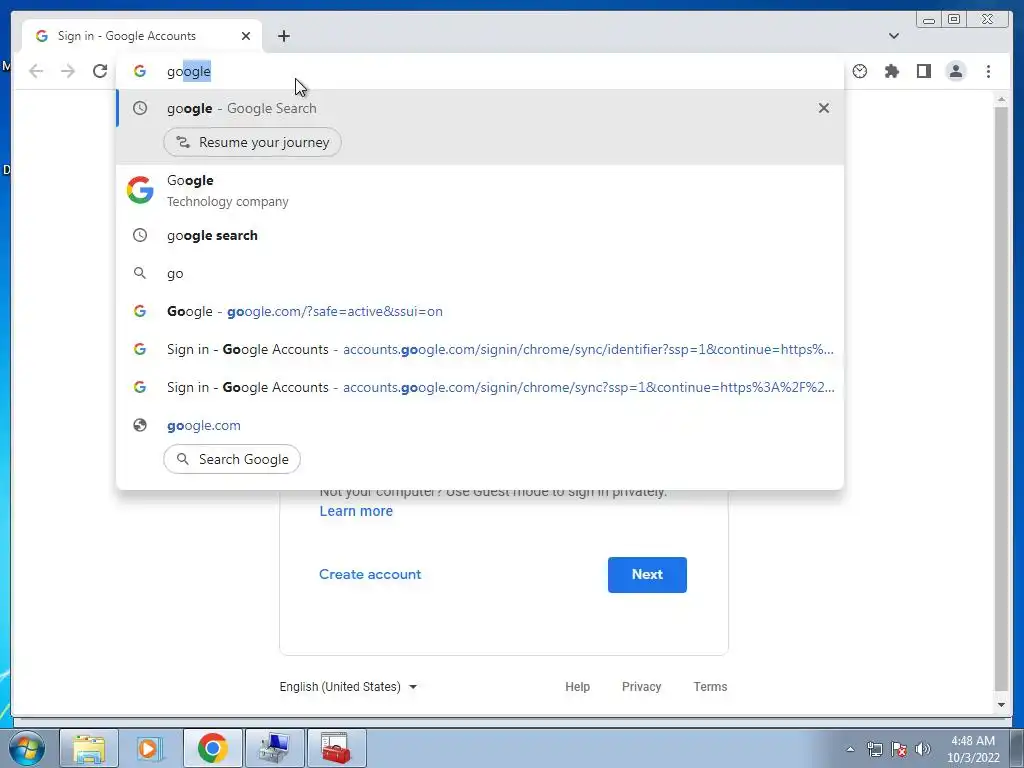Click the Create account link
1024x768 pixels.
(x=370, y=574)
